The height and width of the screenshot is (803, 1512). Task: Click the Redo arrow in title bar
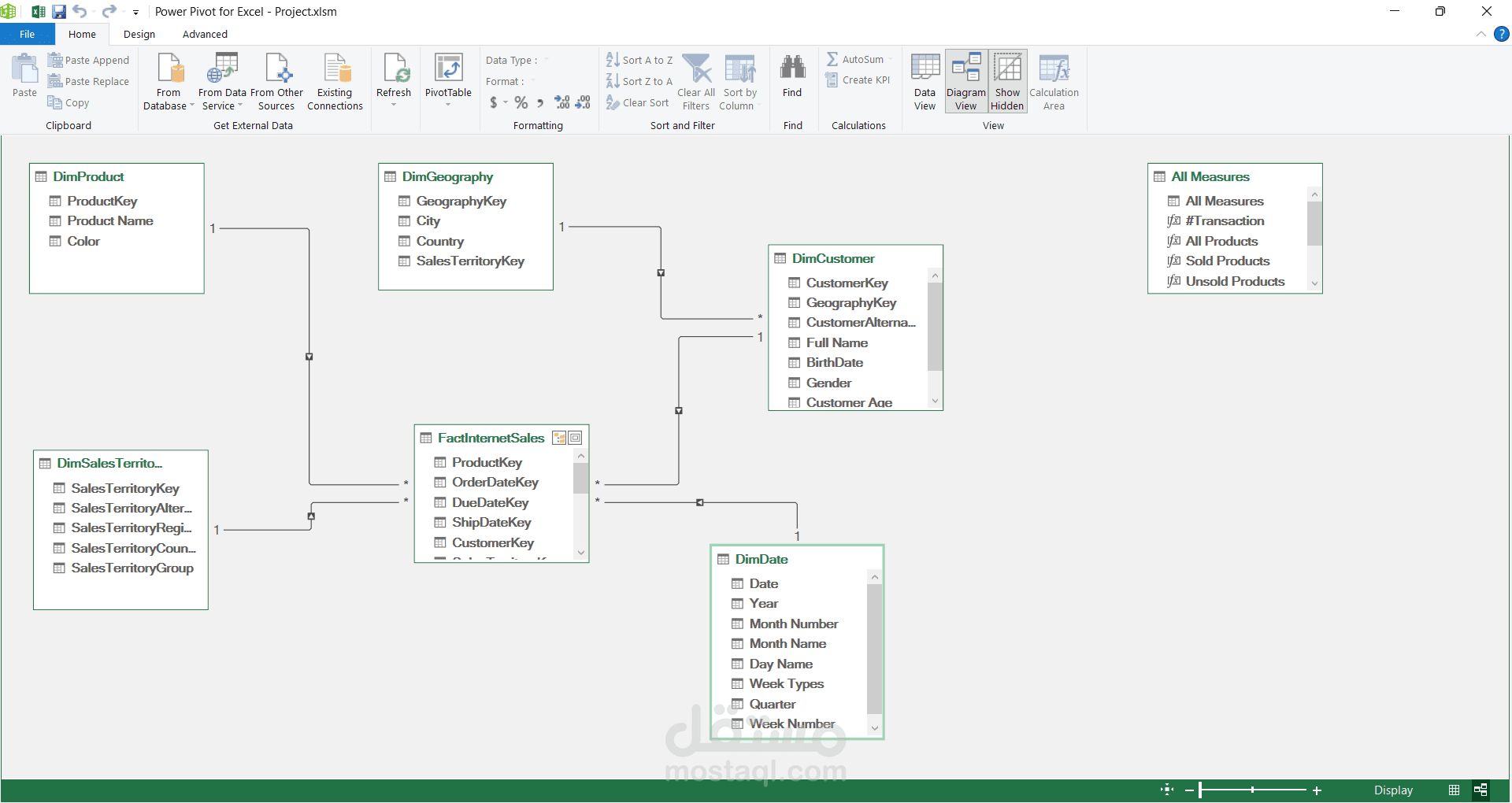[109, 11]
